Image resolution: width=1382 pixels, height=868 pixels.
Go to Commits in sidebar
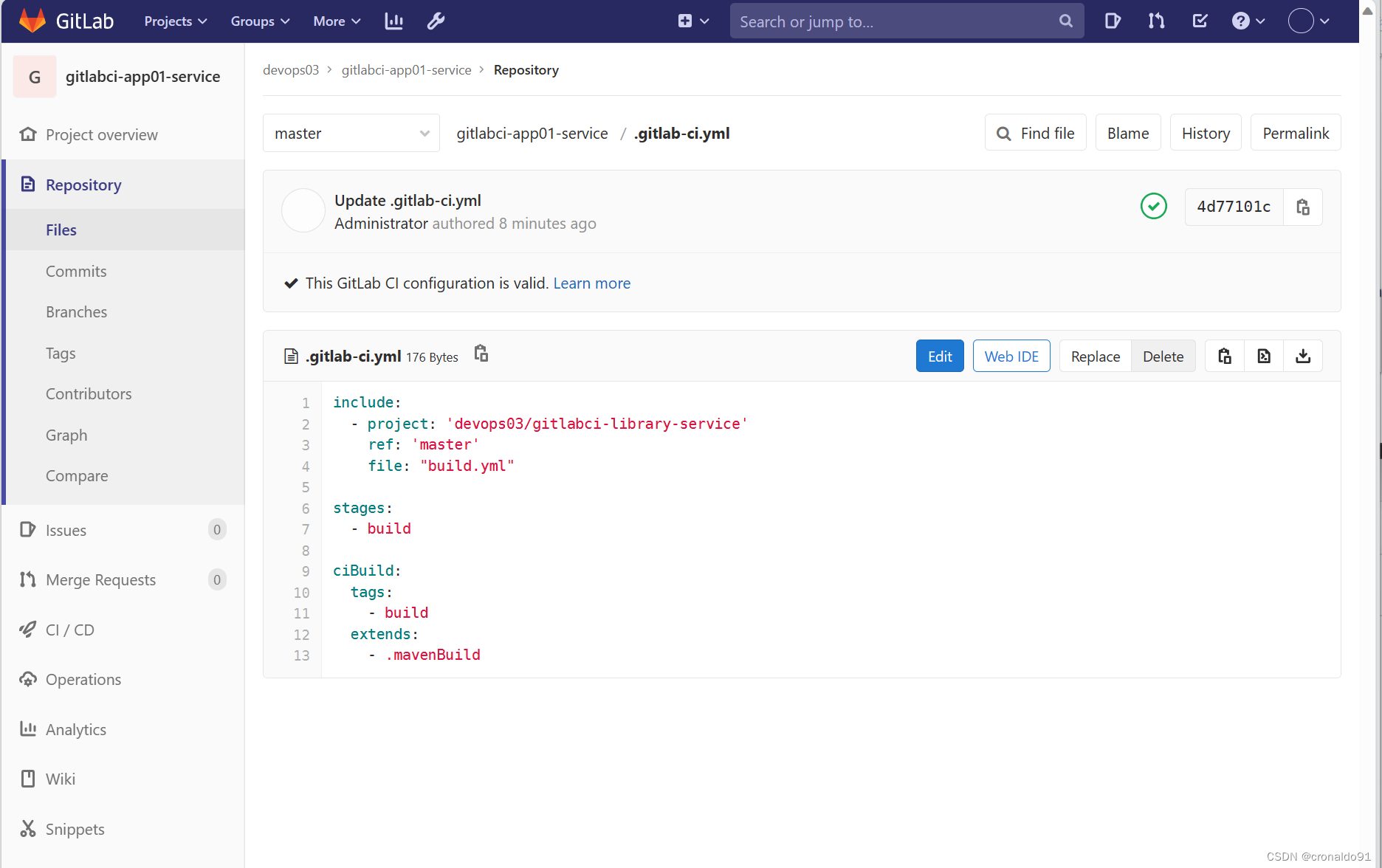[x=123, y=271]
